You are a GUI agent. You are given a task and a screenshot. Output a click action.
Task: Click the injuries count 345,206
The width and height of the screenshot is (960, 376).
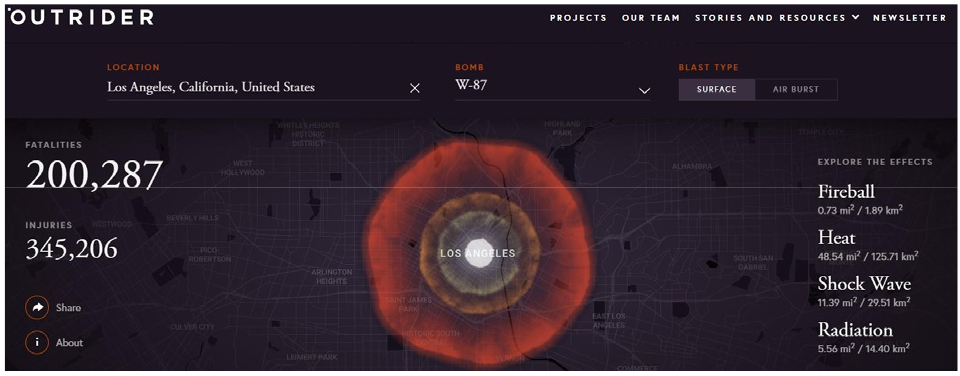(x=72, y=248)
